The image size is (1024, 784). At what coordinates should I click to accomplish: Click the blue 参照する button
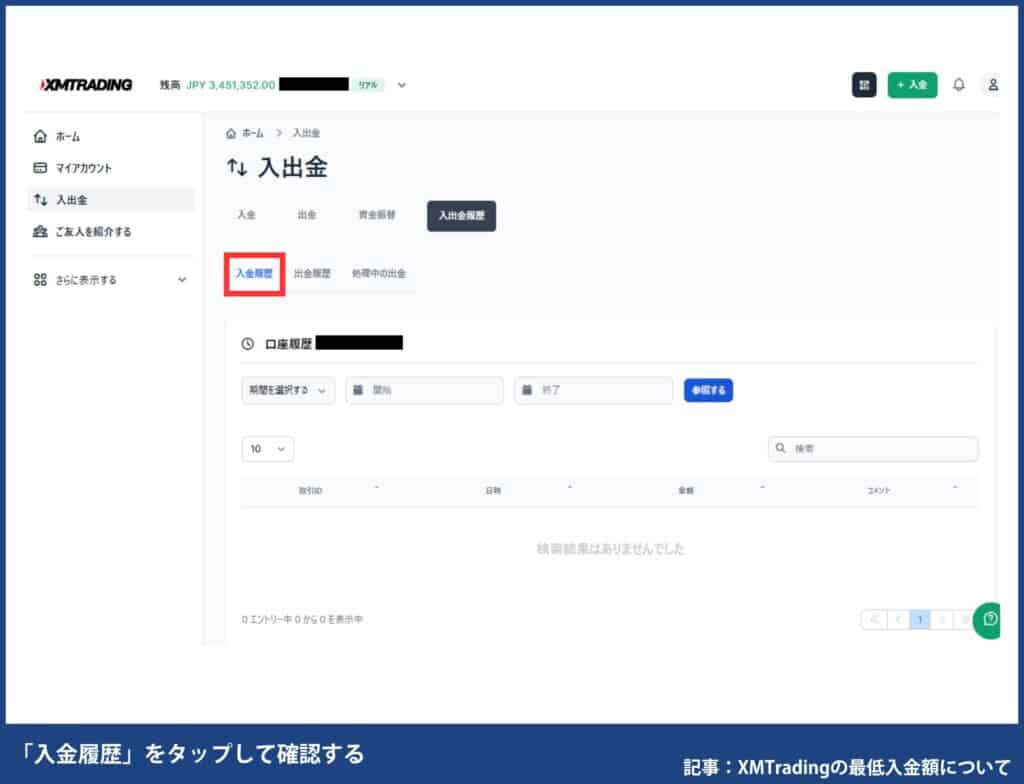pos(708,390)
